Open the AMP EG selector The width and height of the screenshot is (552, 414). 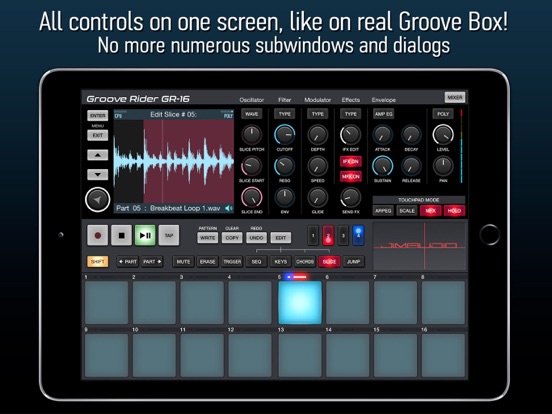click(383, 114)
